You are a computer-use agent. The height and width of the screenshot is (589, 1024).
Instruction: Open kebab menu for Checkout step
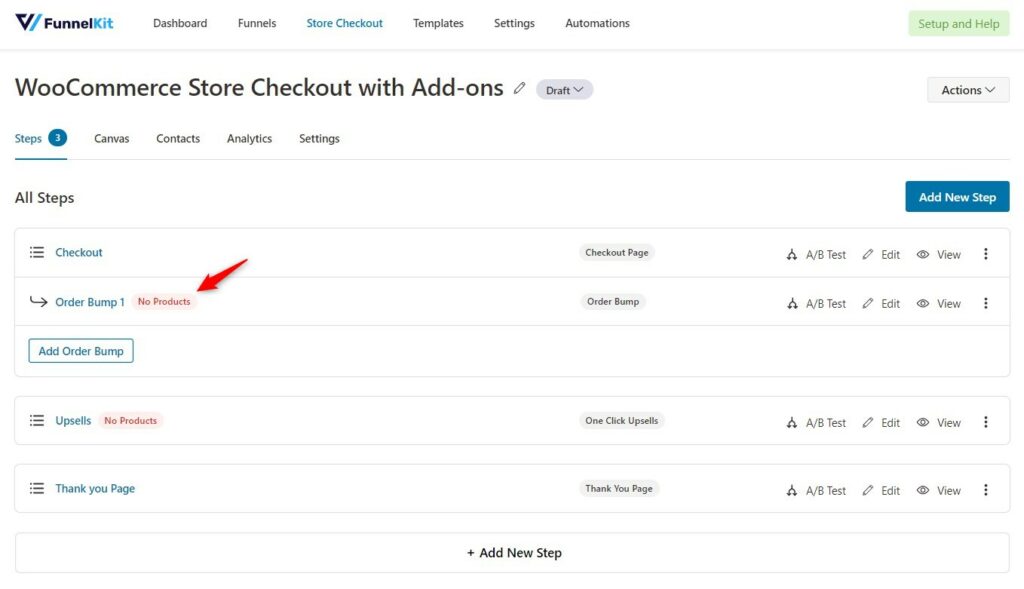point(985,254)
